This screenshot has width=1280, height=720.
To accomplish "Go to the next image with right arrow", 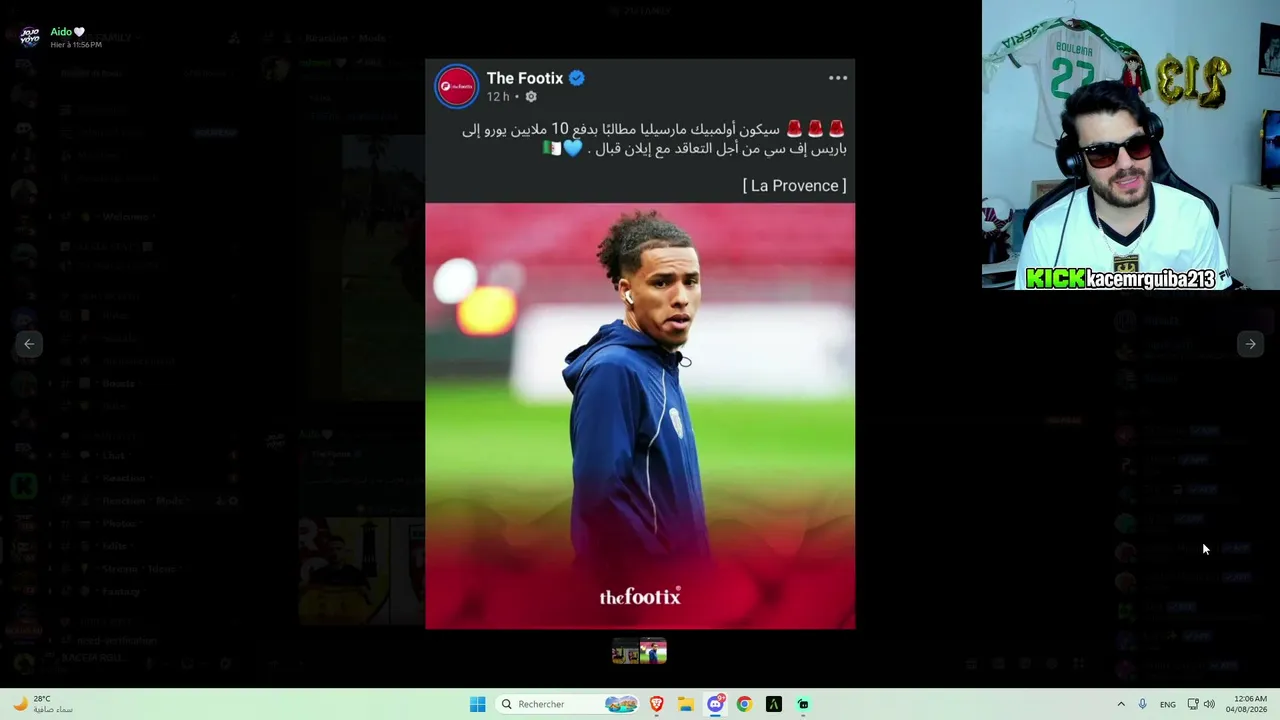I will click(x=1250, y=344).
